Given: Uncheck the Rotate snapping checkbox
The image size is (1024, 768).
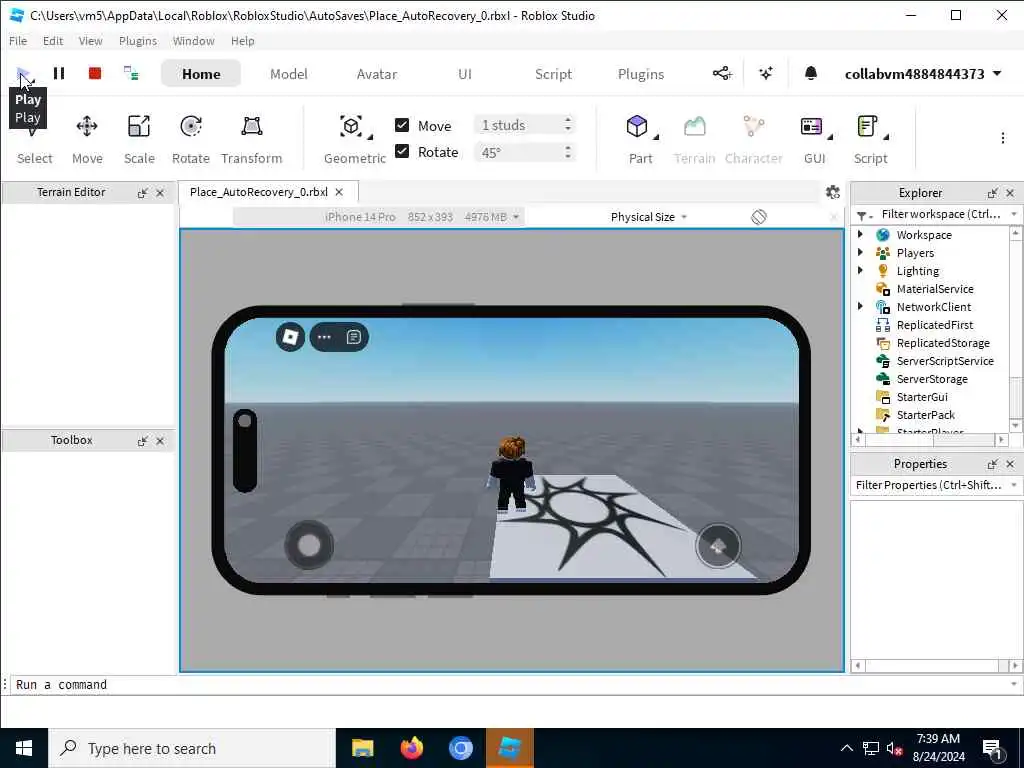Looking at the screenshot, I should pos(402,152).
